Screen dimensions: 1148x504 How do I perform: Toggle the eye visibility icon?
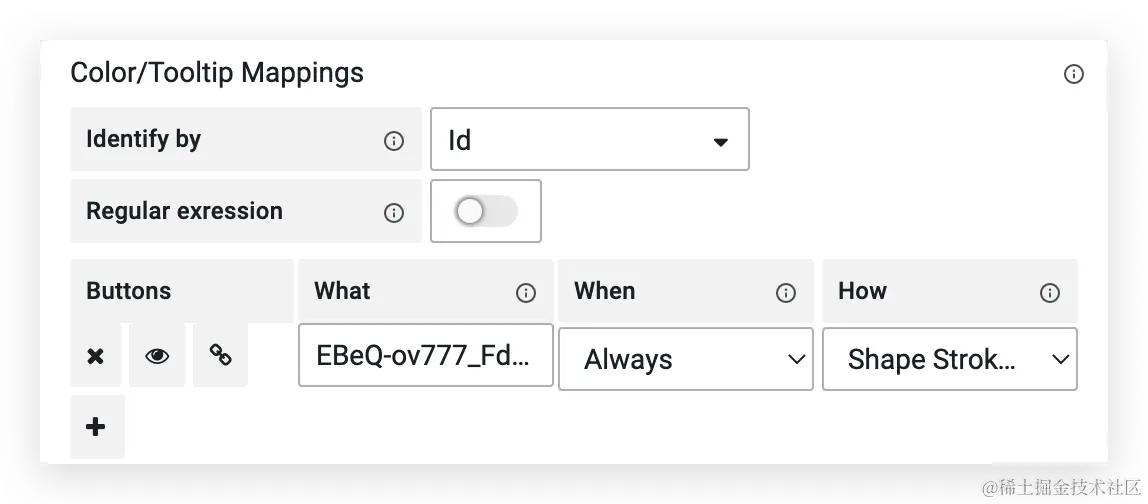157,356
